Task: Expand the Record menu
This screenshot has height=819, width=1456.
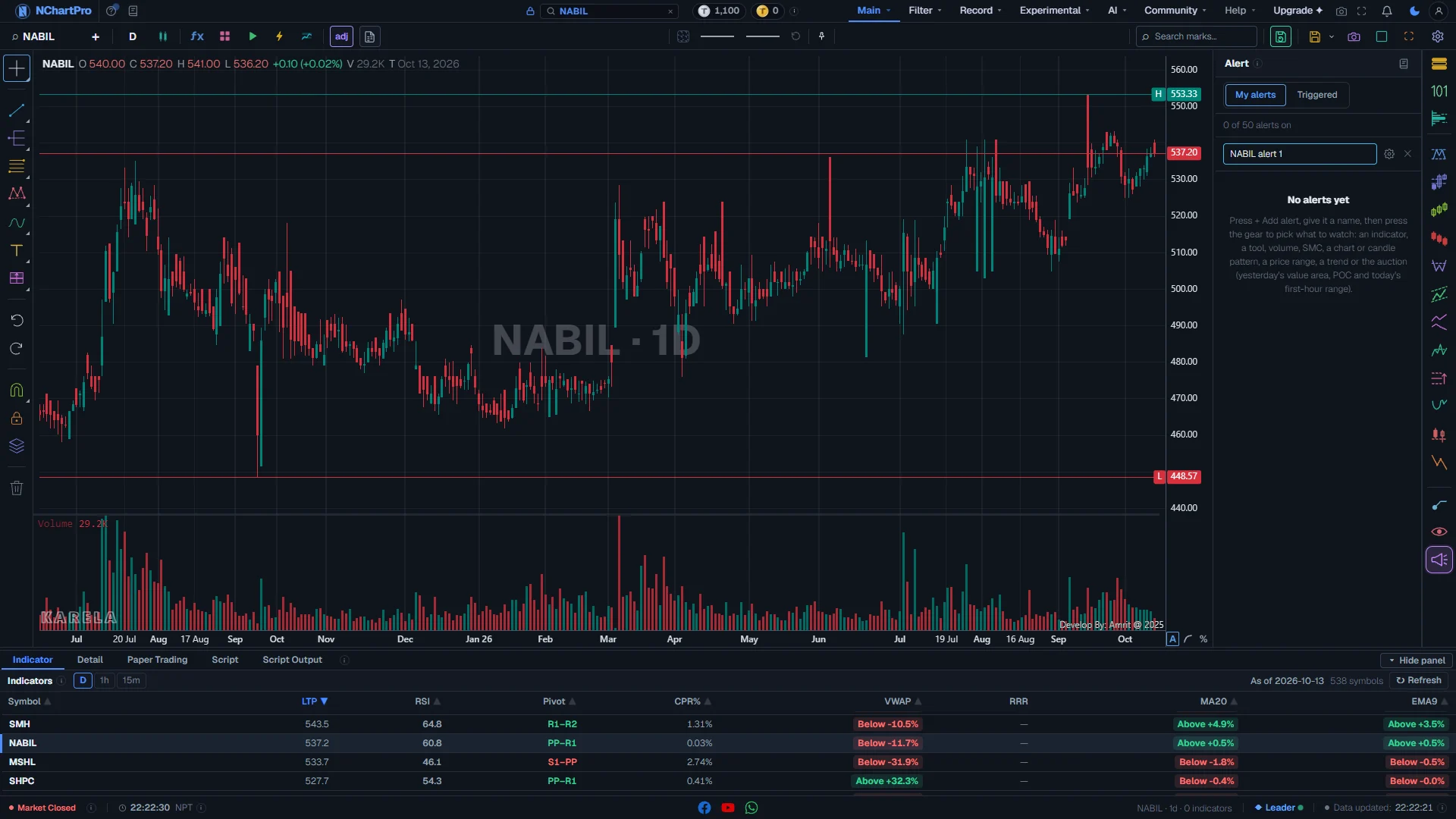Action: click(x=981, y=11)
